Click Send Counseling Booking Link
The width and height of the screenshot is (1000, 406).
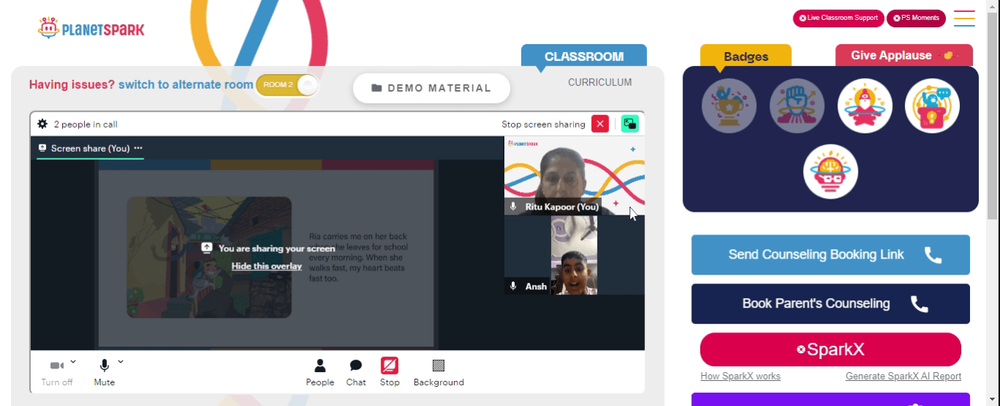pos(830,255)
